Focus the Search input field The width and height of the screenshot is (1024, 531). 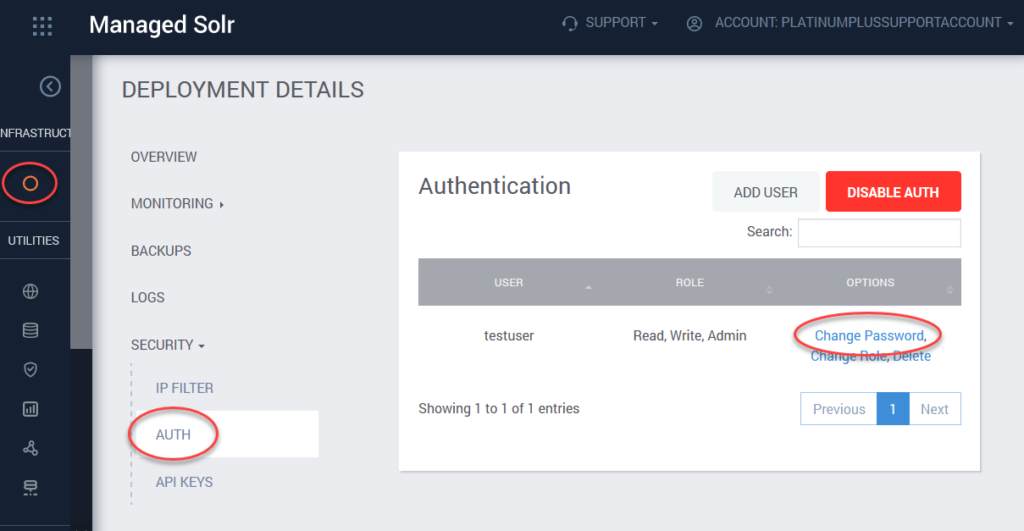tap(879, 233)
